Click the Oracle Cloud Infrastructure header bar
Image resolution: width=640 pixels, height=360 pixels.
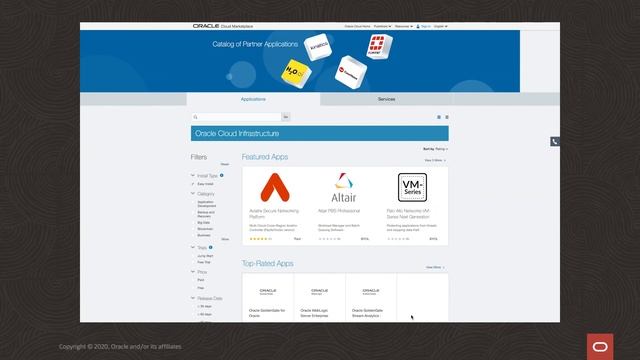click(320, 133)
